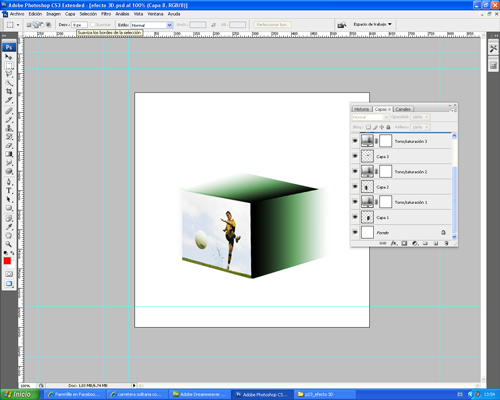The height and width of the screenshot is (400, 500).
Task: Open the Filtro menu
Action: click(x=106, y=14)
